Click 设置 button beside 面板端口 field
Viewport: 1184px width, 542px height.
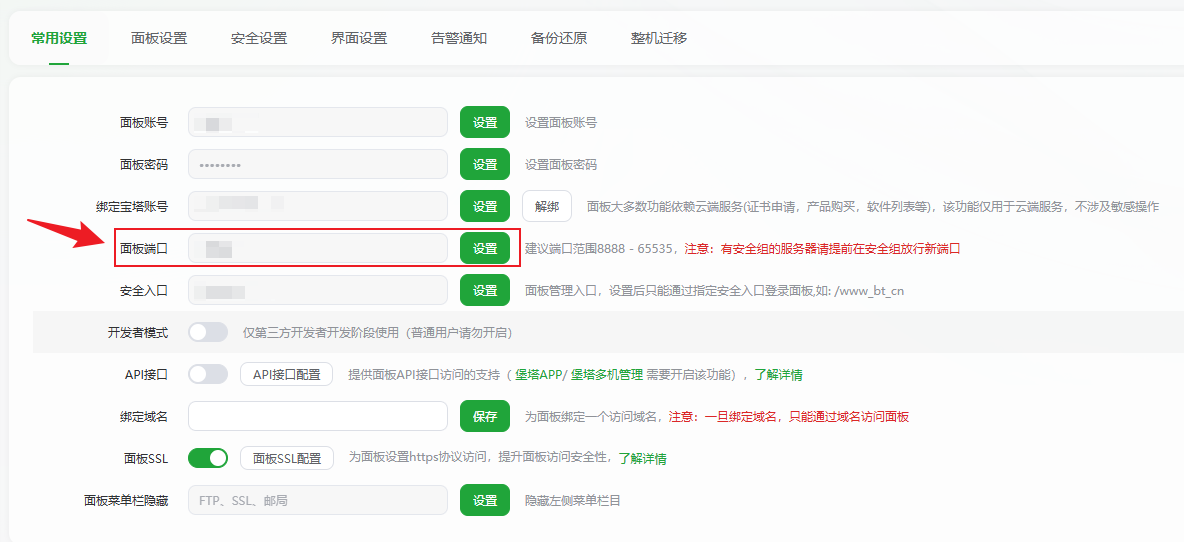[485, 248]
